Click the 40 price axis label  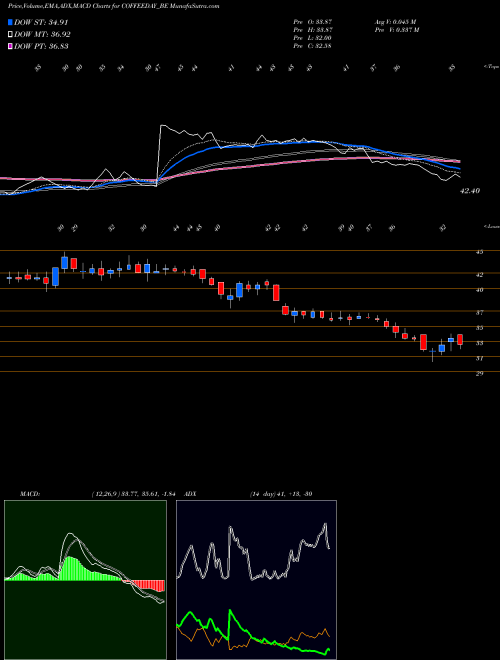pyautogui.click(x=479, y=290)
